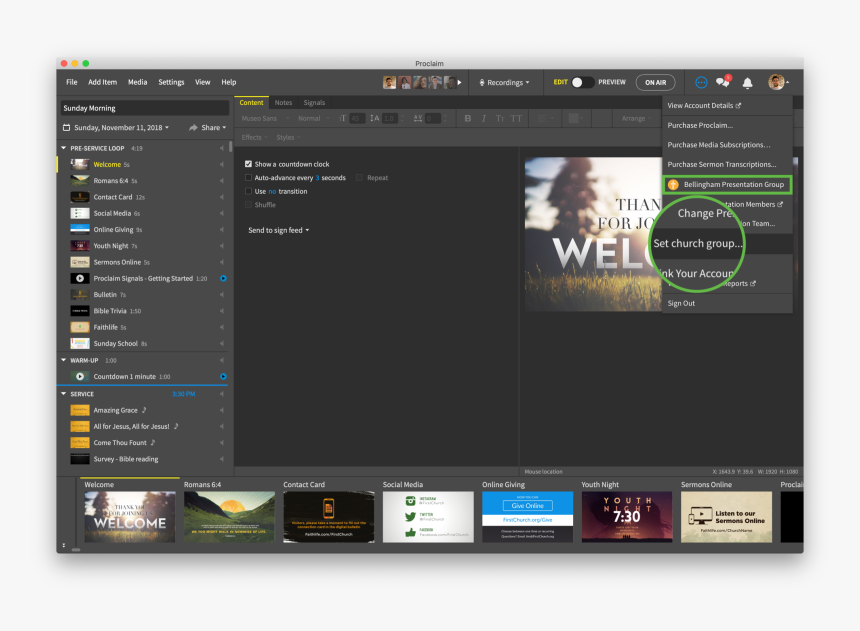This screenshot has height=631, width=860.
Task: Check the Repeat checkbox
Action: click(x=359, y=178)
